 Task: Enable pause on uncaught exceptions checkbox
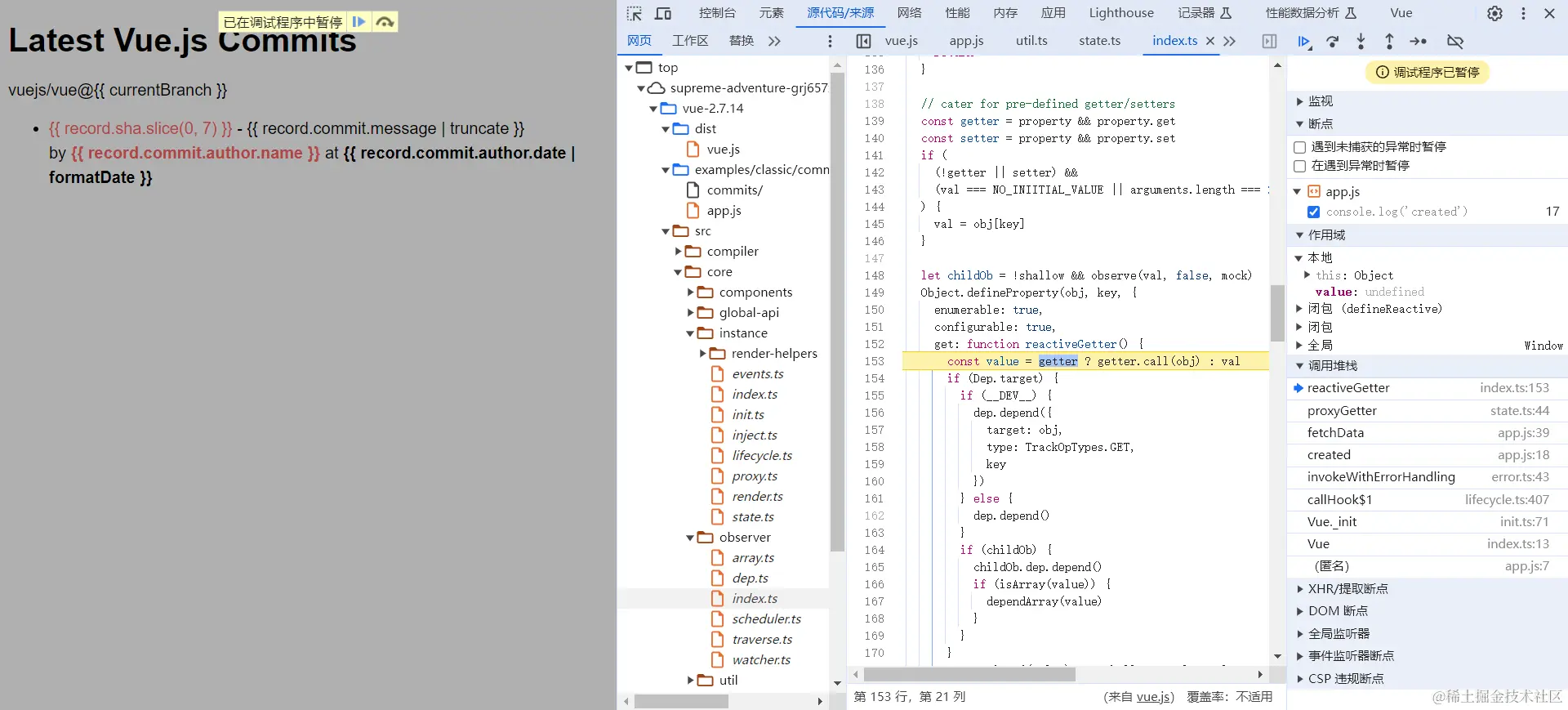[x=1300, y=147]
